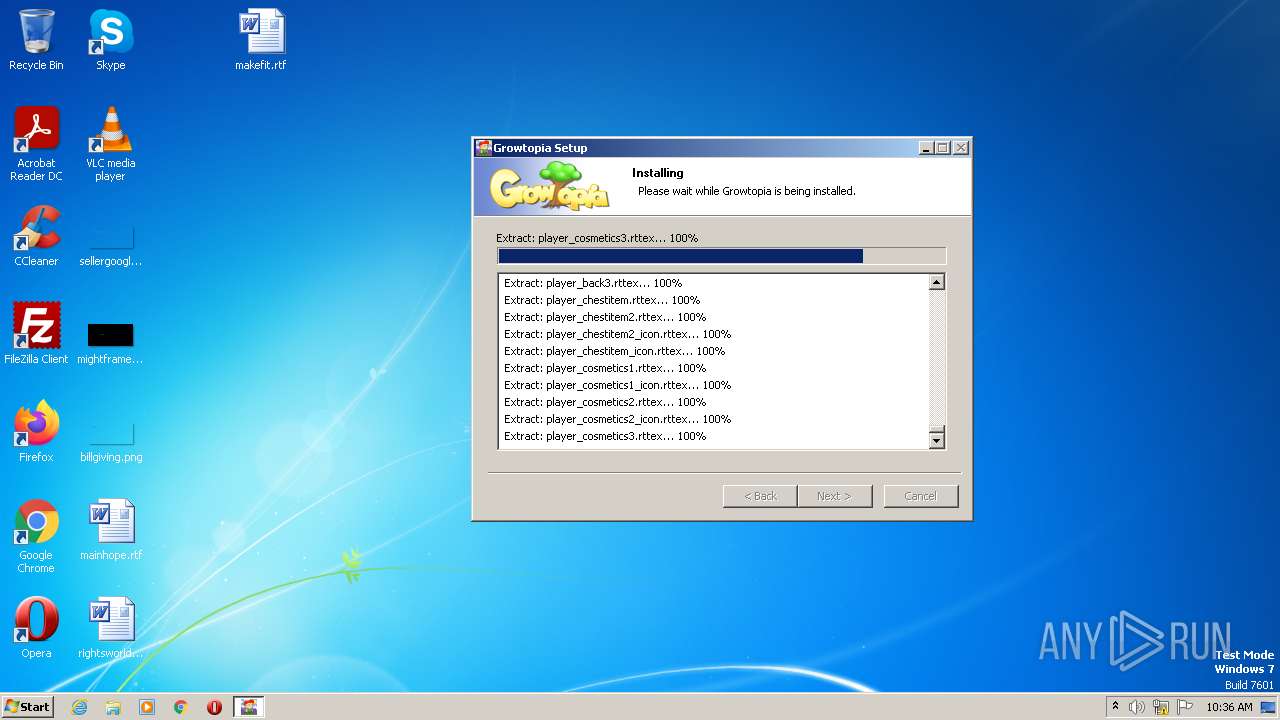
Task: Open the volume speaker tray icon
Action: tap(1137, 707)
